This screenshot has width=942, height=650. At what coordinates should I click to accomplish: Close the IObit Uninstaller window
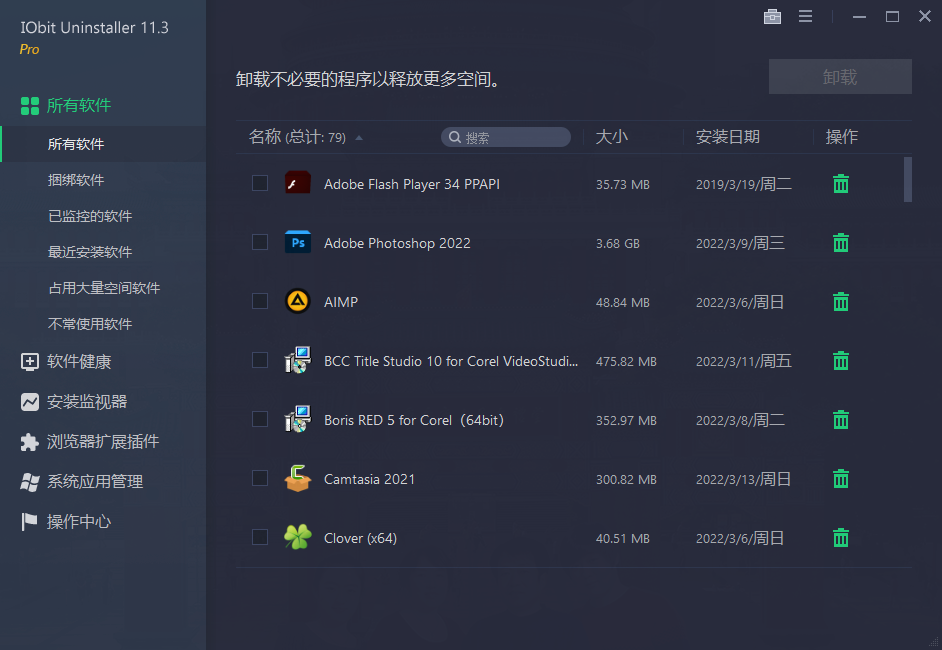(x=925, y=16)
